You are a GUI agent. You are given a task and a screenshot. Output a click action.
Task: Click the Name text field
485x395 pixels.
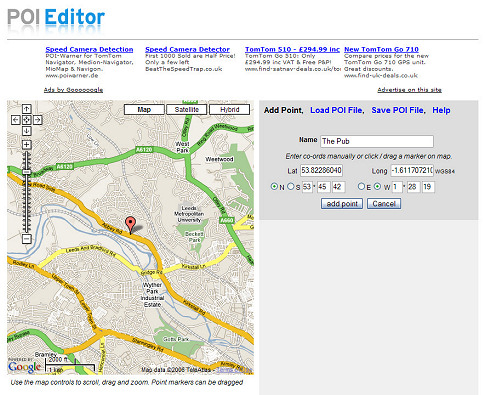coord(377,141)
